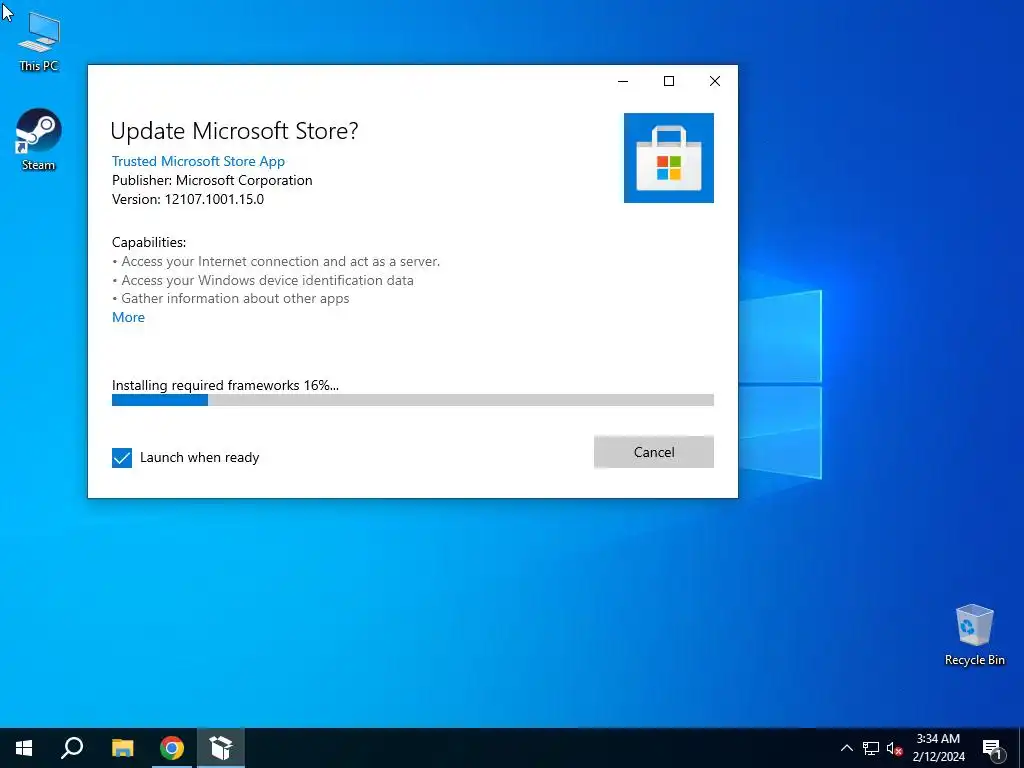
Task: Open Trusted Microsoft Store App link
Action: [199, 161]
